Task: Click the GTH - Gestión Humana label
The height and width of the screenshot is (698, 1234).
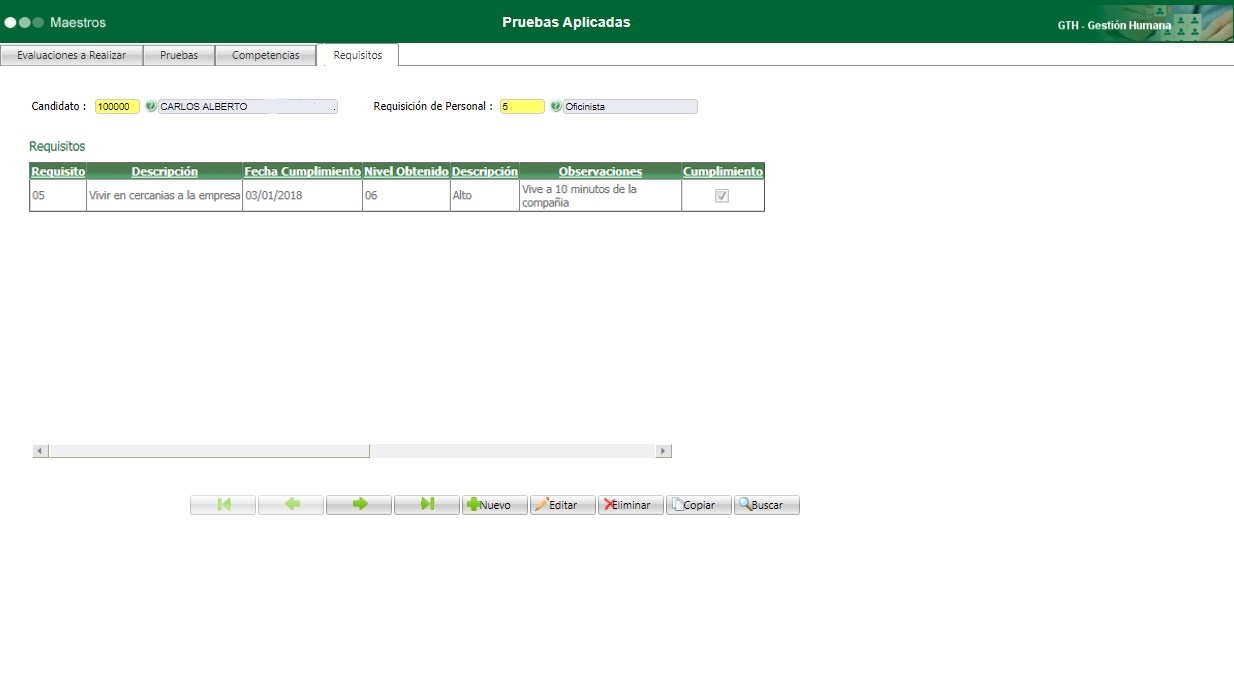Action: [x=1114, y=25]
